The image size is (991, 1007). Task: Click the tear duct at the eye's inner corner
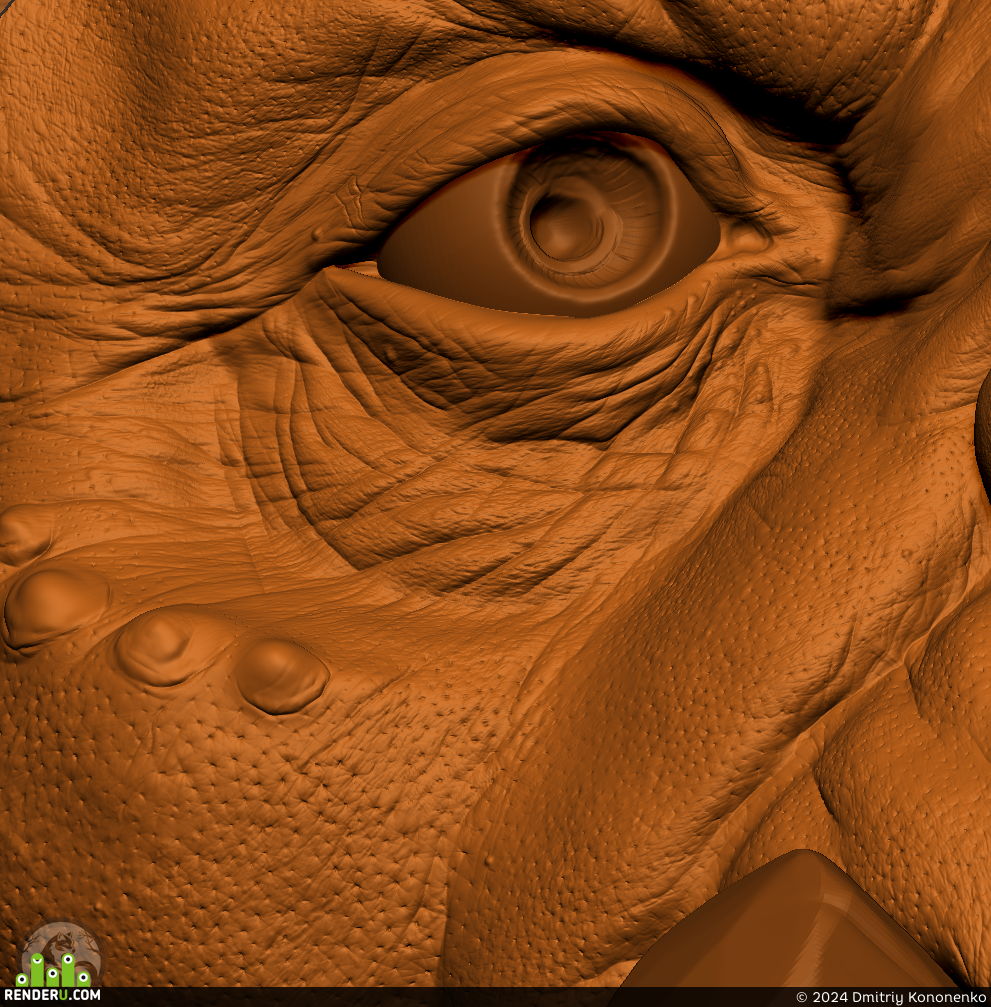tap(747, 240)
